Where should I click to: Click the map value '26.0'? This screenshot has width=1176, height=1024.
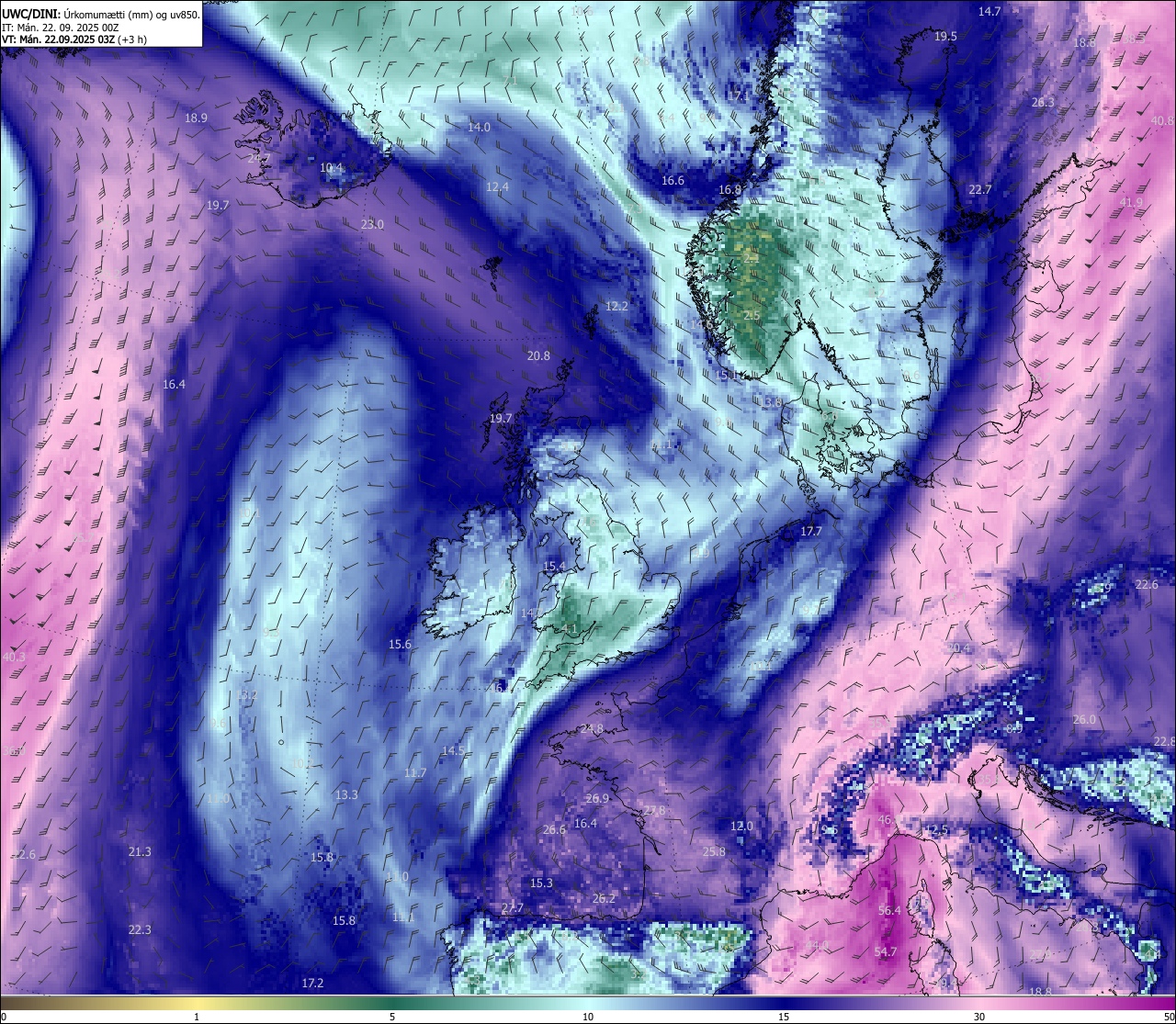pyautogui.click(x=1084, y=719)
